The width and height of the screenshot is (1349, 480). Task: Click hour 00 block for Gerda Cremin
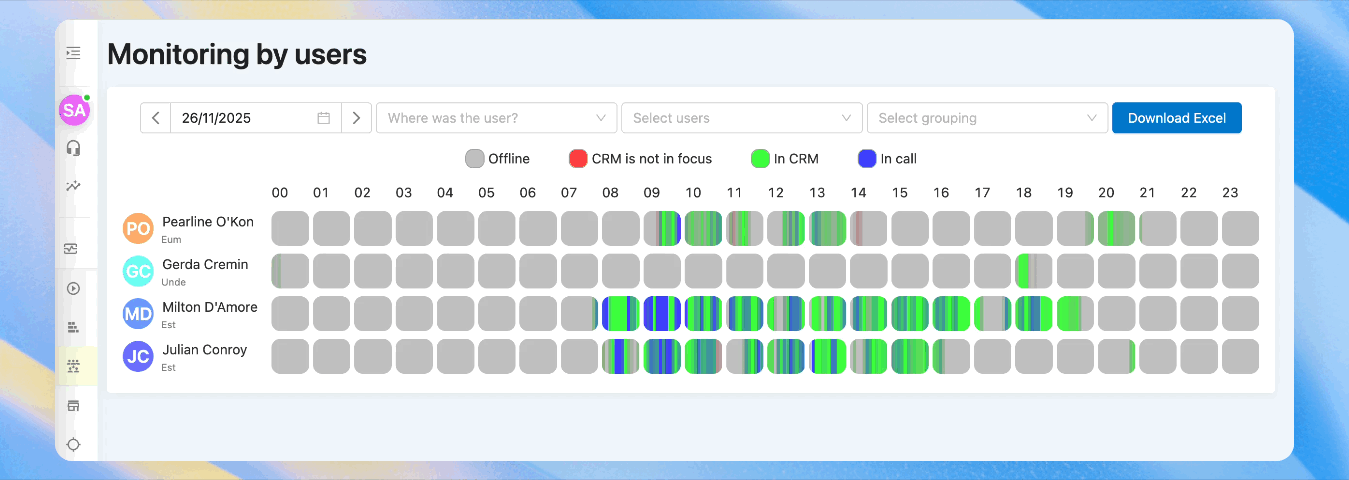coord(290,271)
